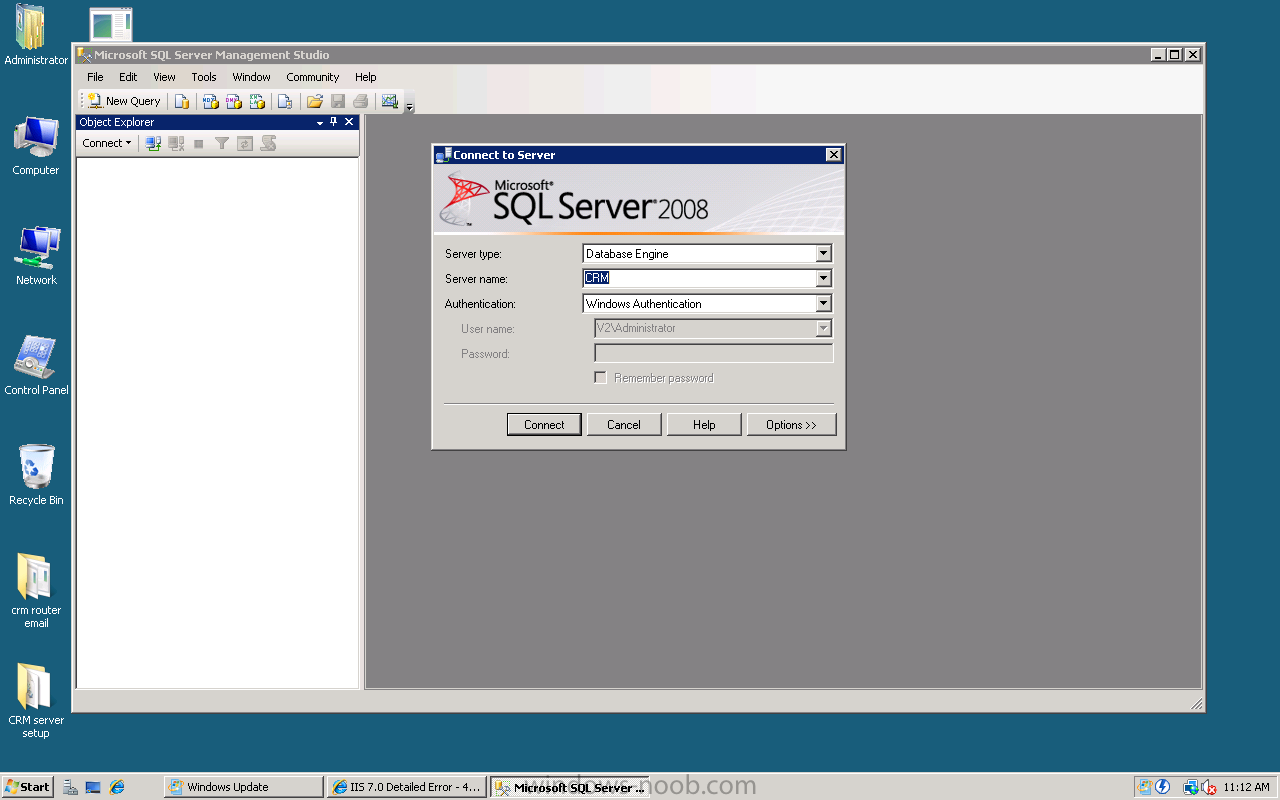The image size is (1280, 800).
Task: Expand the disabled User name dropdown
Action: click(x=824, y=329)
